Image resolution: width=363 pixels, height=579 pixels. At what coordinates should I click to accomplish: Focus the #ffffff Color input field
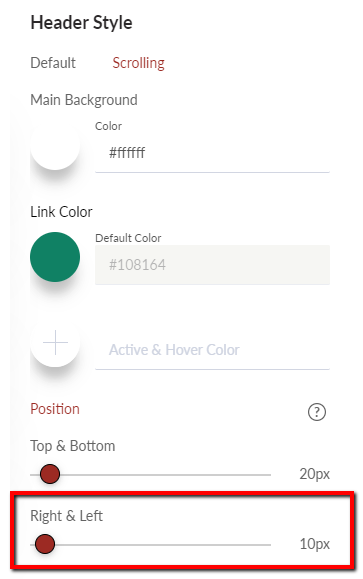pyautogui.click(x=212, y=153)
